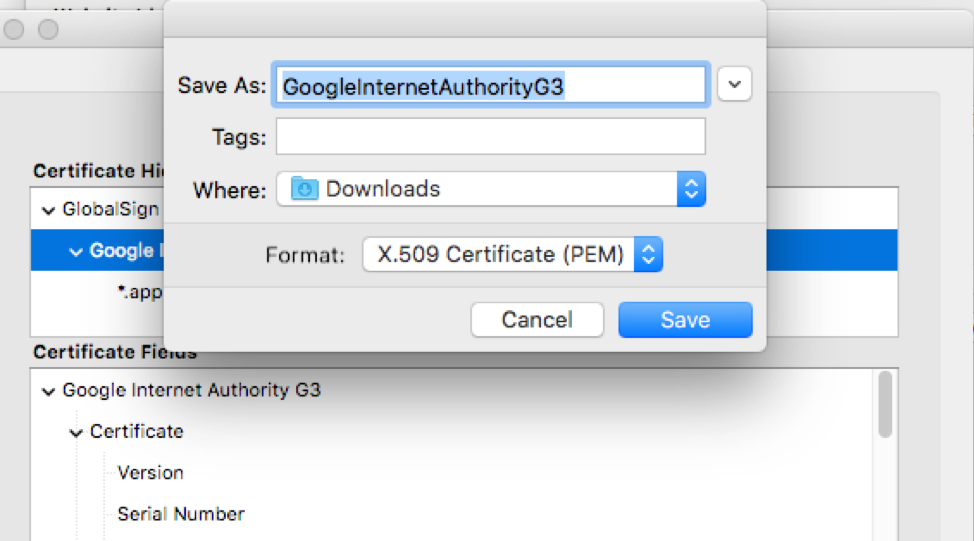974x541 pixels.
Task: Select the Certificate field node
Action: 136,432
